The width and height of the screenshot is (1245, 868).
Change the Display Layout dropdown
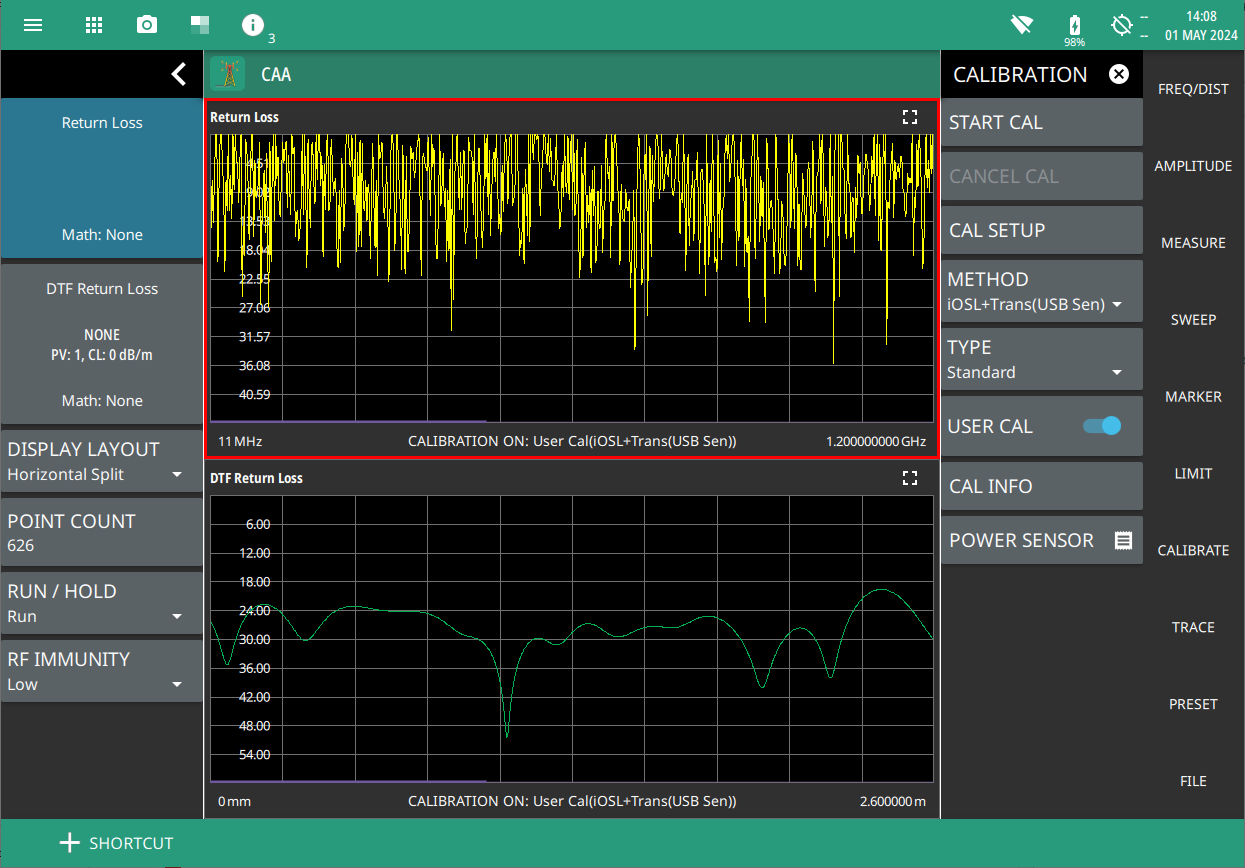point(101,461)
